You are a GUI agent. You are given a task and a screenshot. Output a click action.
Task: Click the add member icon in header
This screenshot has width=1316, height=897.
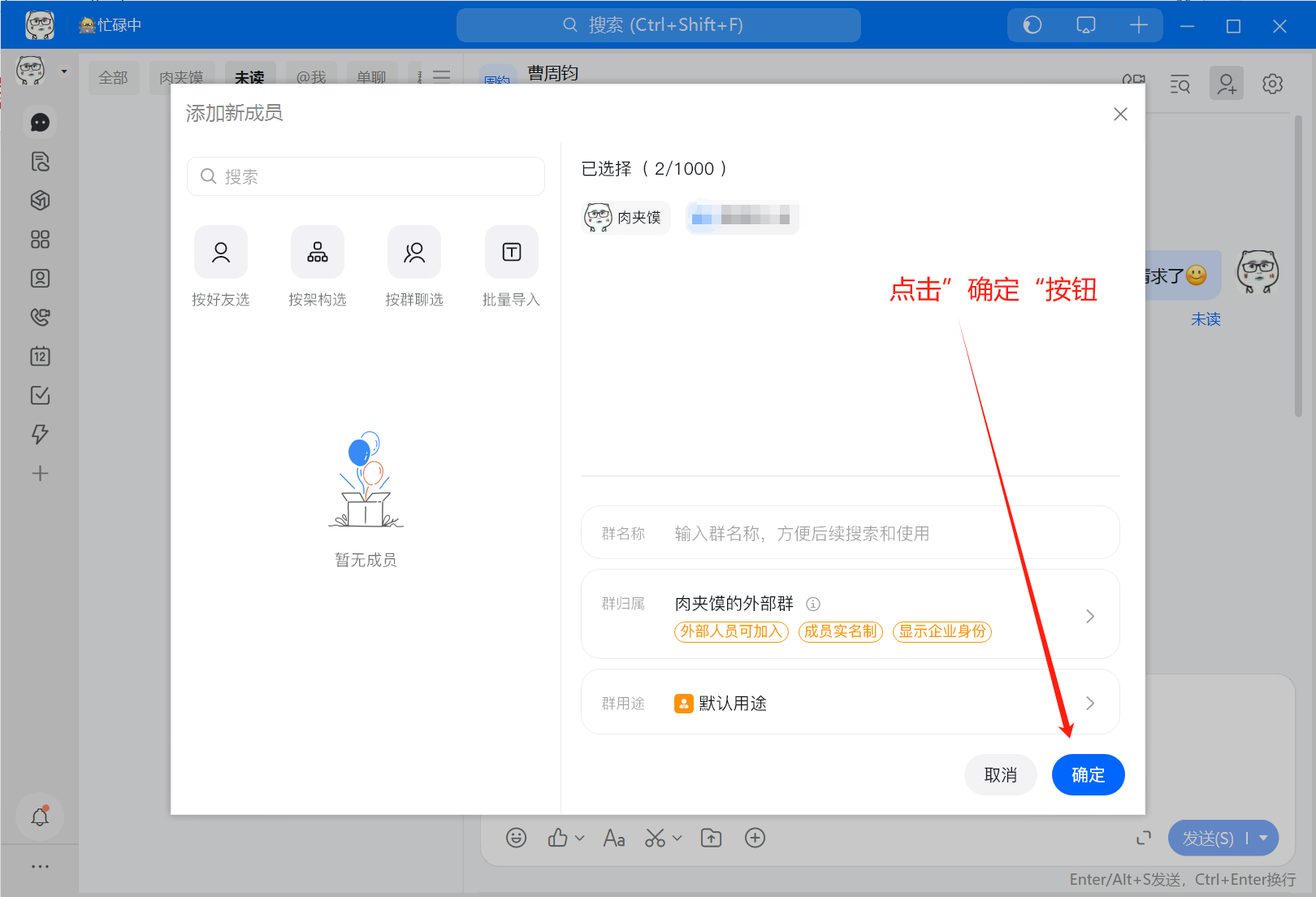(x=1226, y=84)
